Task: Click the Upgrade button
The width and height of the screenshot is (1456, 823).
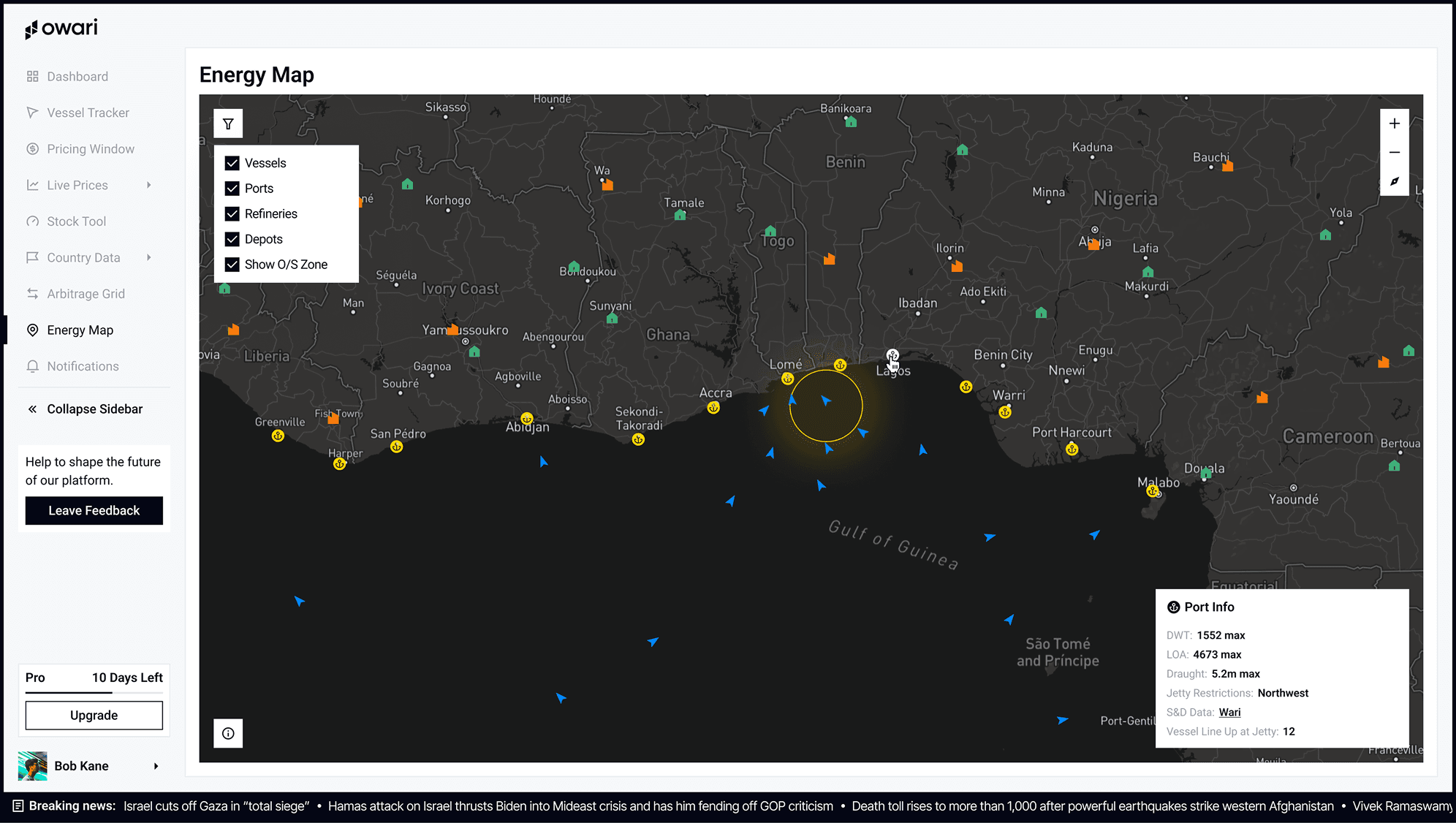Action: [94, 715]
